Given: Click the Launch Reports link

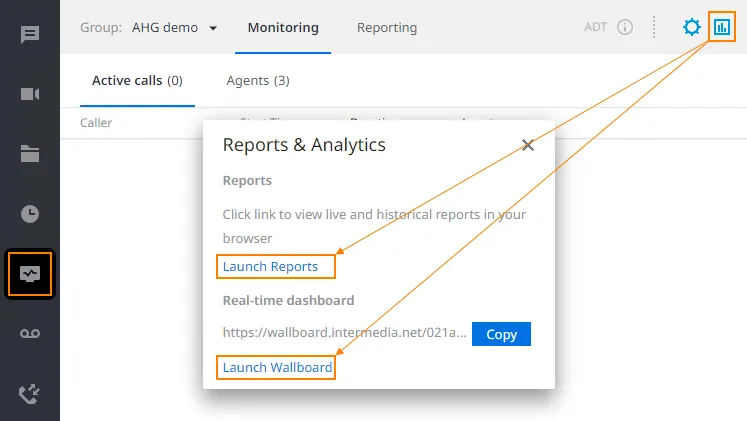Looking at the screenshot, I should point(271,266).
